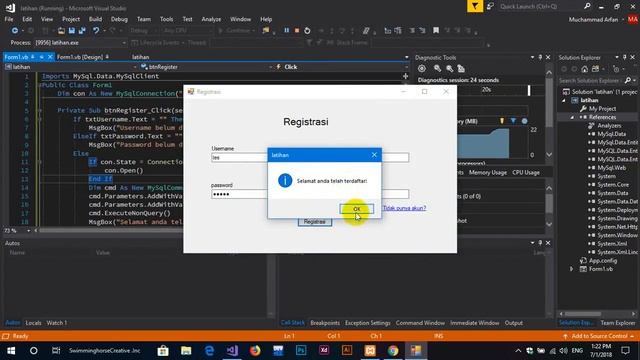Open the Analyze menu

[x=211, y=19]
